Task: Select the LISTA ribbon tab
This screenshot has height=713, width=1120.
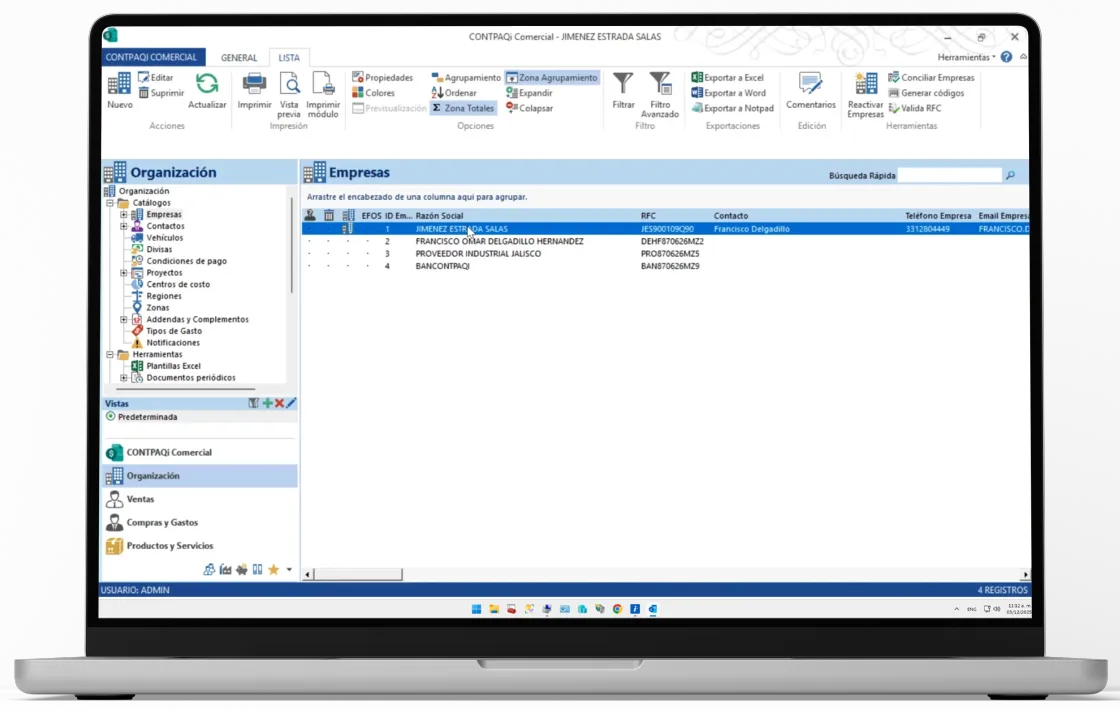Action: click(289, 58)
